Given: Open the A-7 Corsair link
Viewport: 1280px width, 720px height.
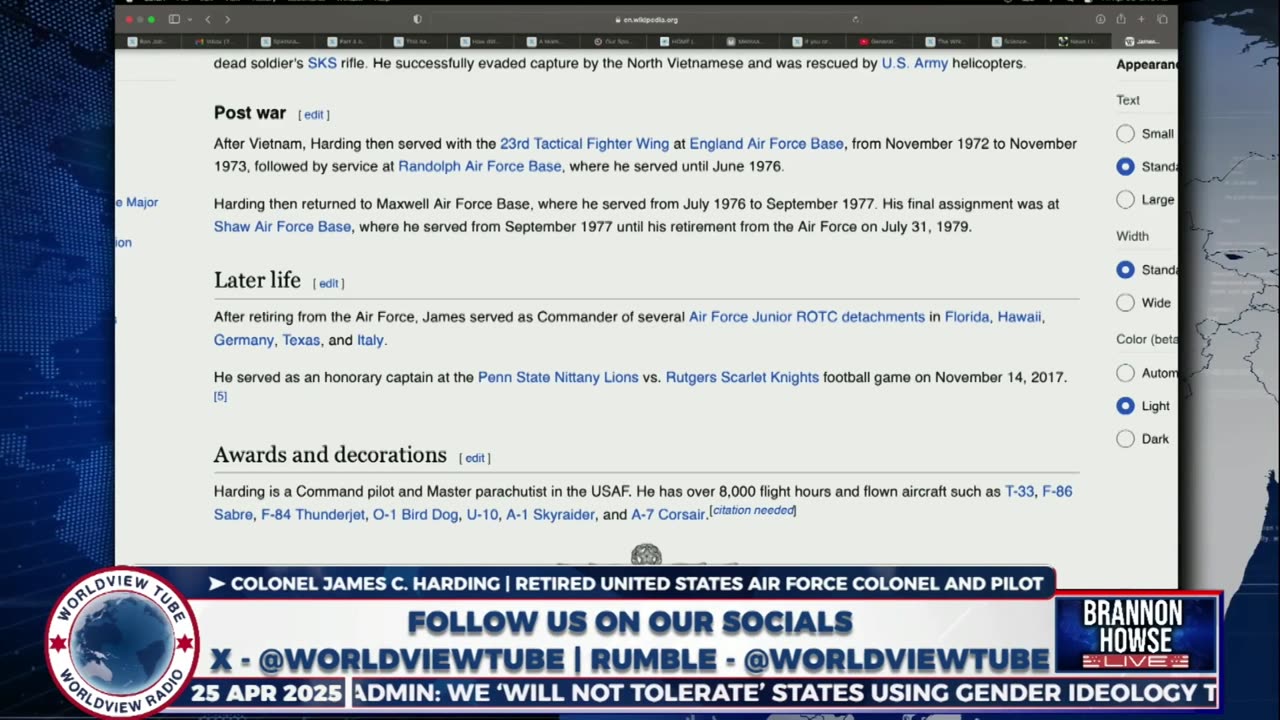Looking at the screenshot, I should tap(668, 515).
